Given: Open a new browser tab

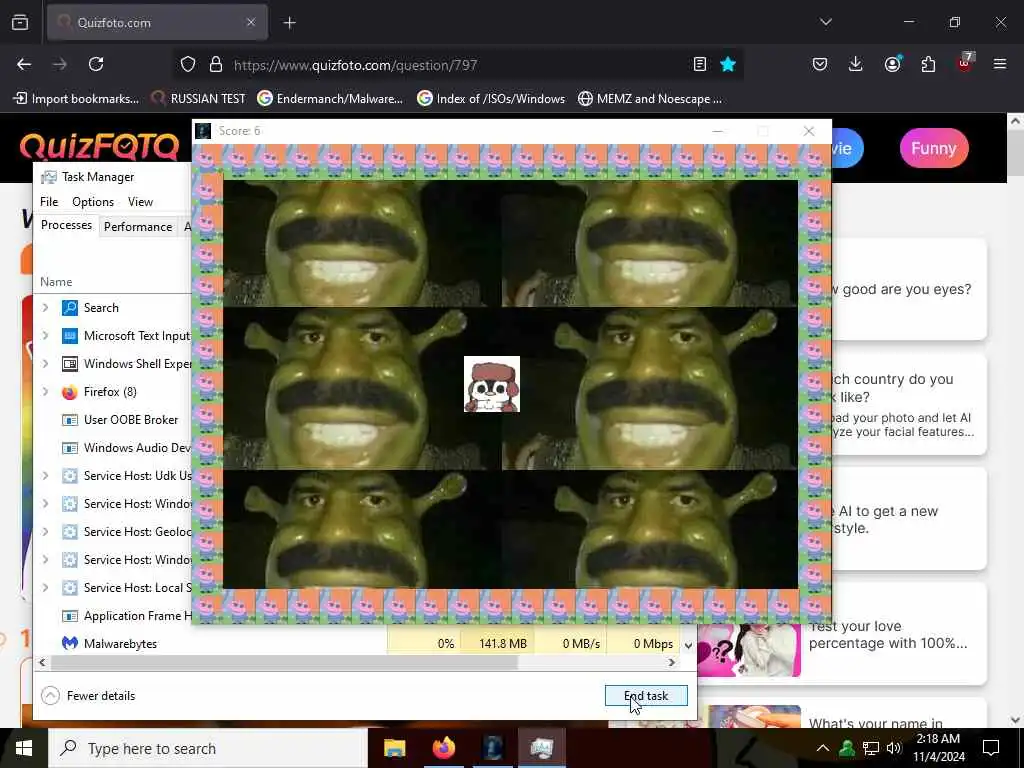Looking at the screenshot, I should (289, 23).
